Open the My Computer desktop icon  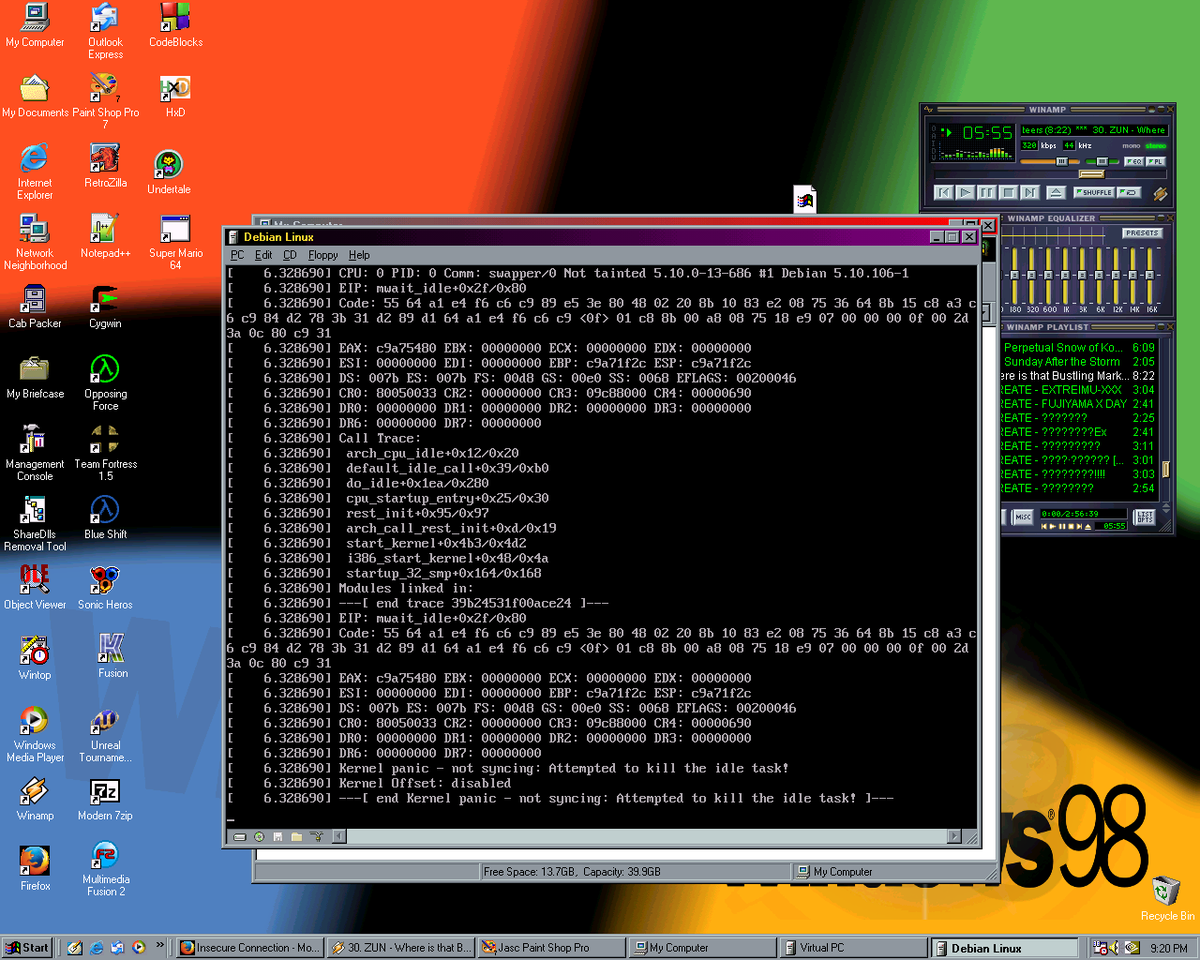click(35, 26)
